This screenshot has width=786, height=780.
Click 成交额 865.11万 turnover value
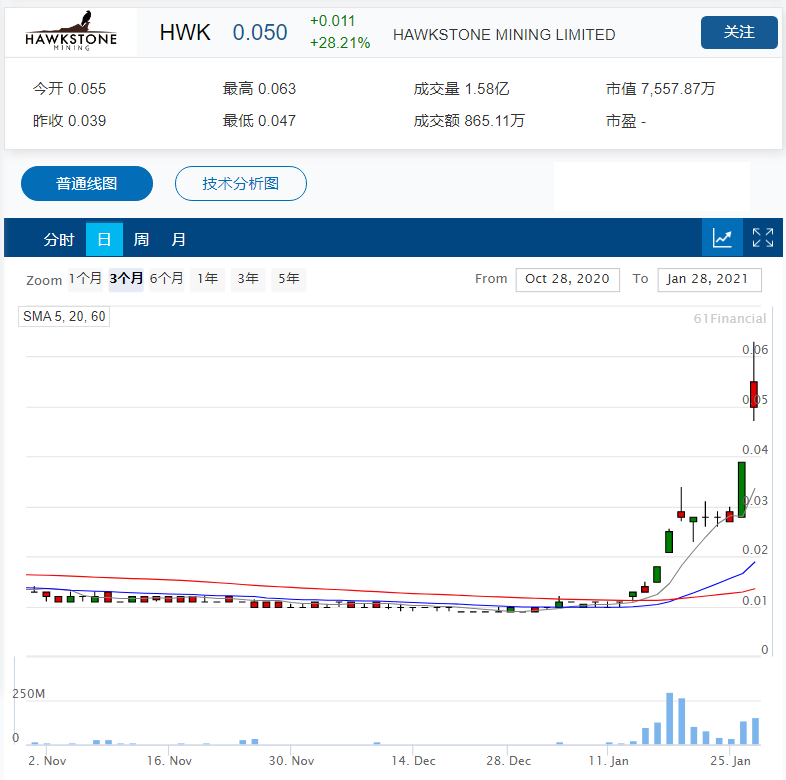(469, 121)
